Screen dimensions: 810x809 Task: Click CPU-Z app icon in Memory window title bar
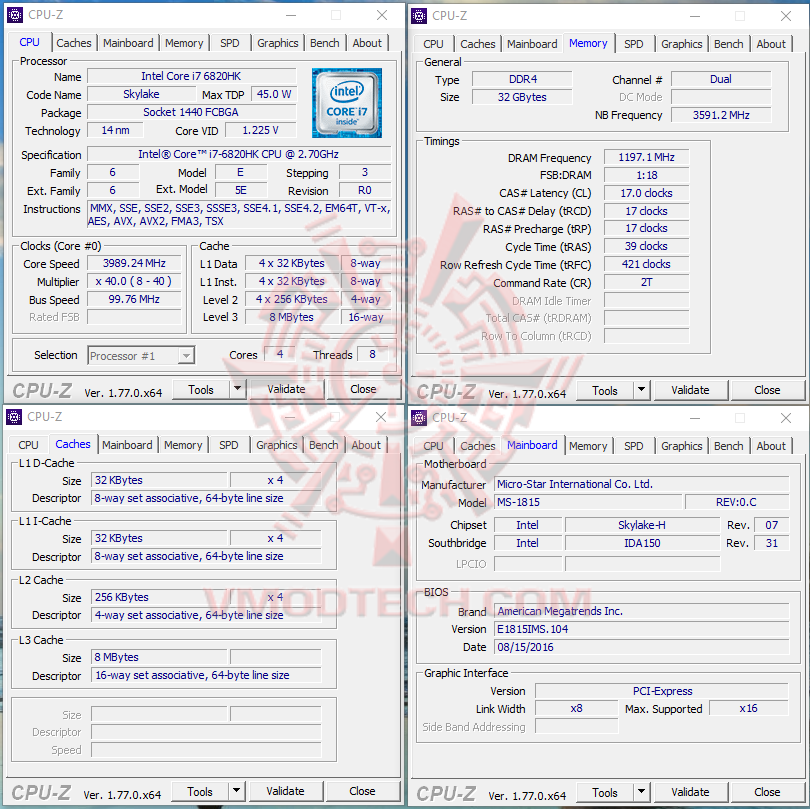419,16
